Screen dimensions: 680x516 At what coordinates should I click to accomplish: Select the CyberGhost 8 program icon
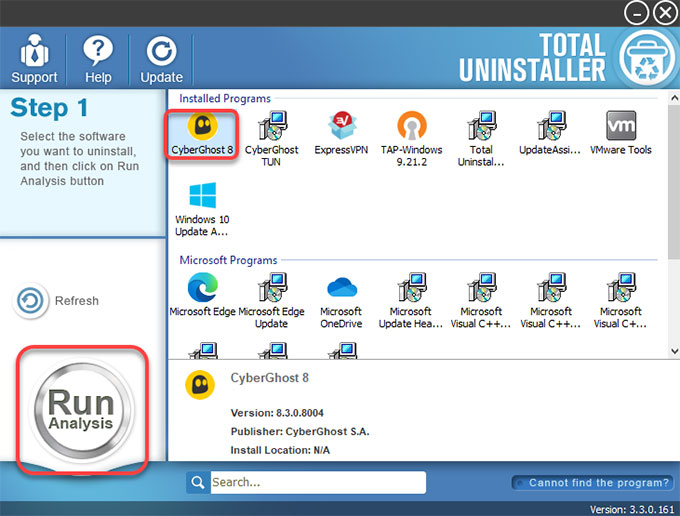pos(202,134)
